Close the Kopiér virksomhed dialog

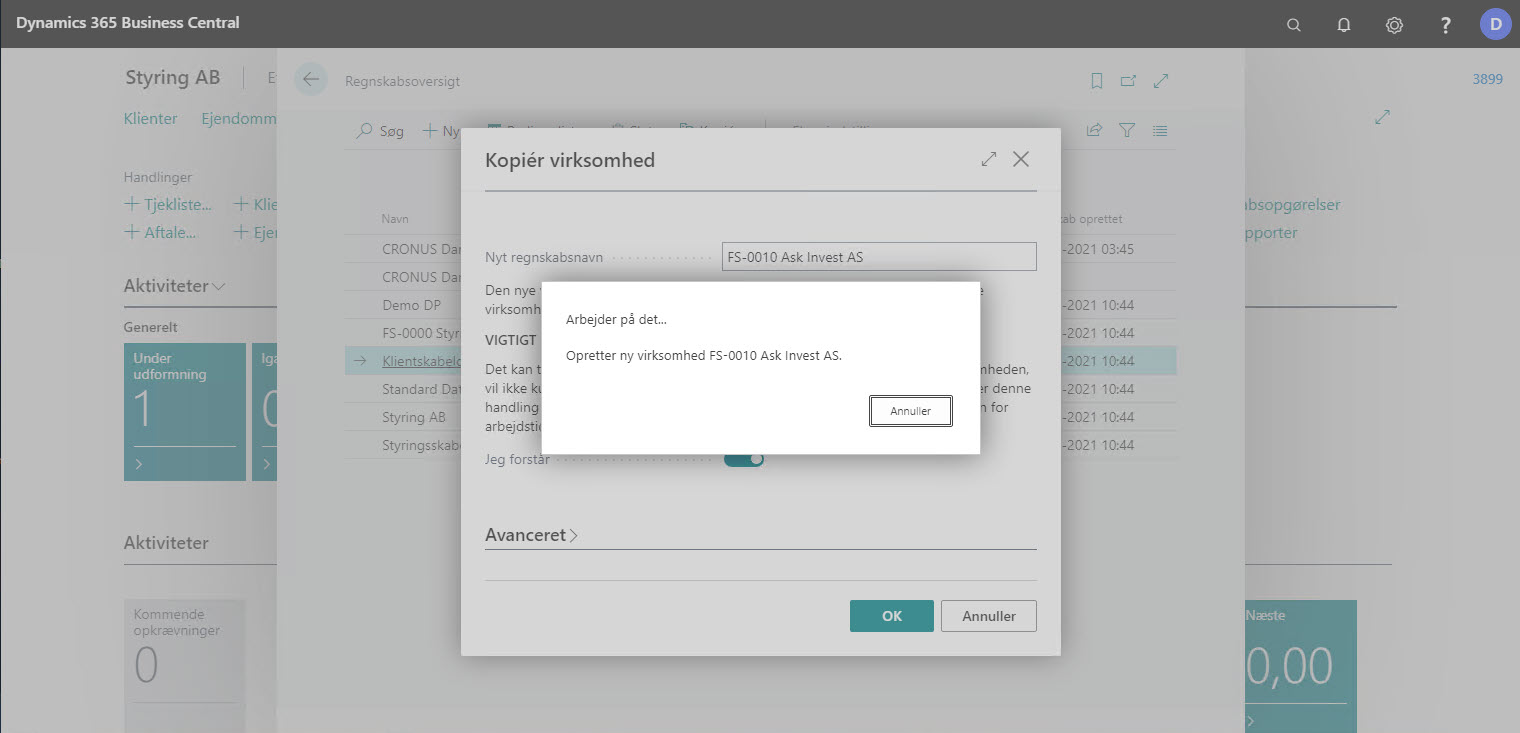click(1021, 159)
